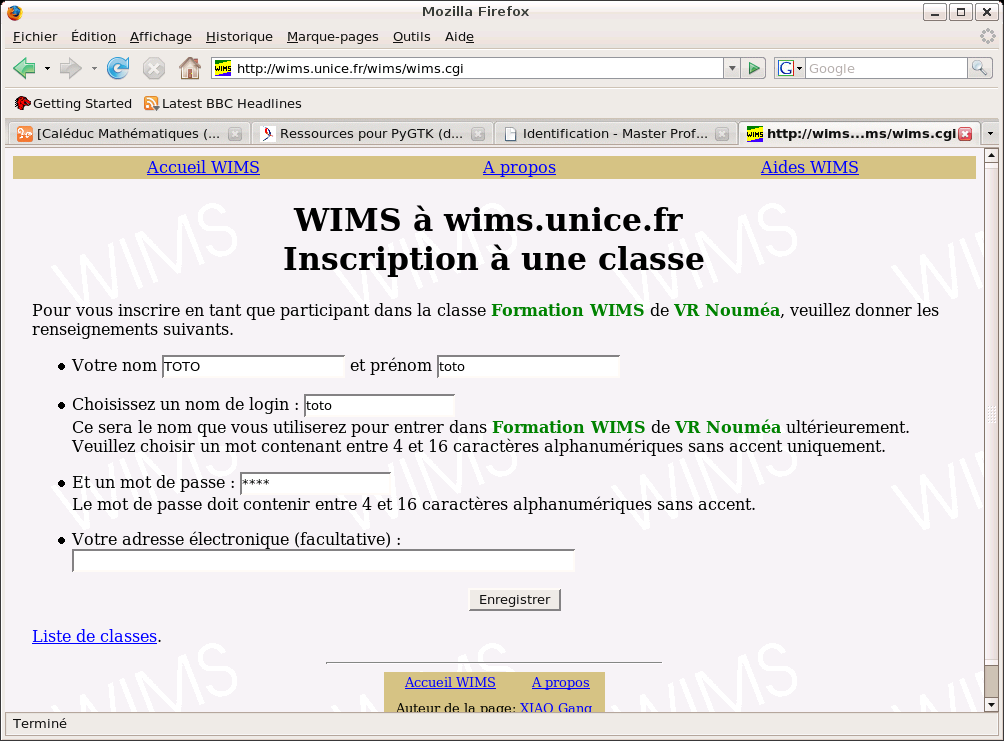
Task: Close the Ressources pour PyGTK tab
Action: pyautogui.click(x=478, y=134)
